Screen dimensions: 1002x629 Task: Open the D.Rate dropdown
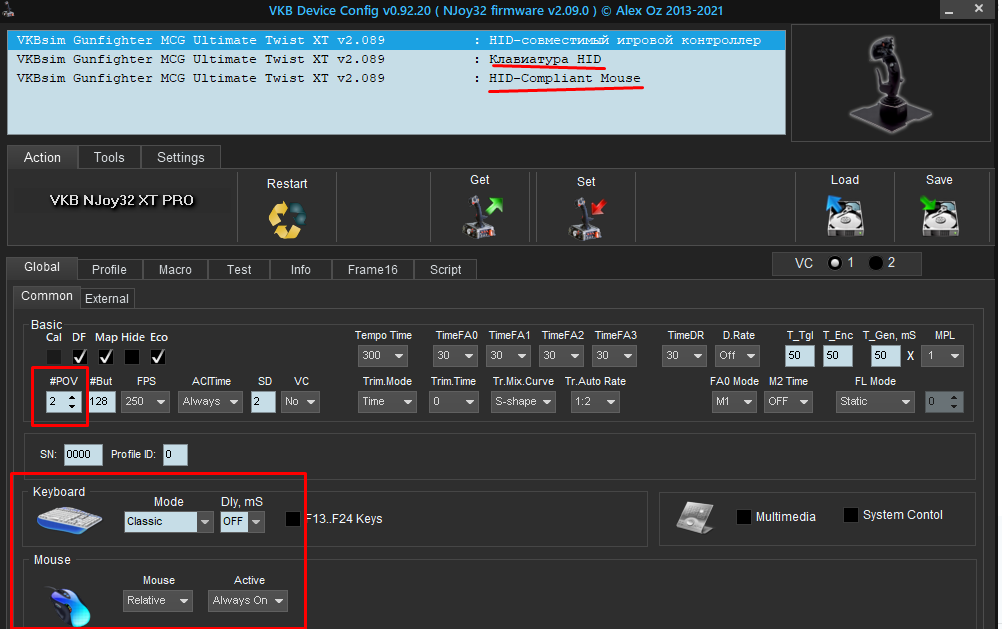(737, 355)
